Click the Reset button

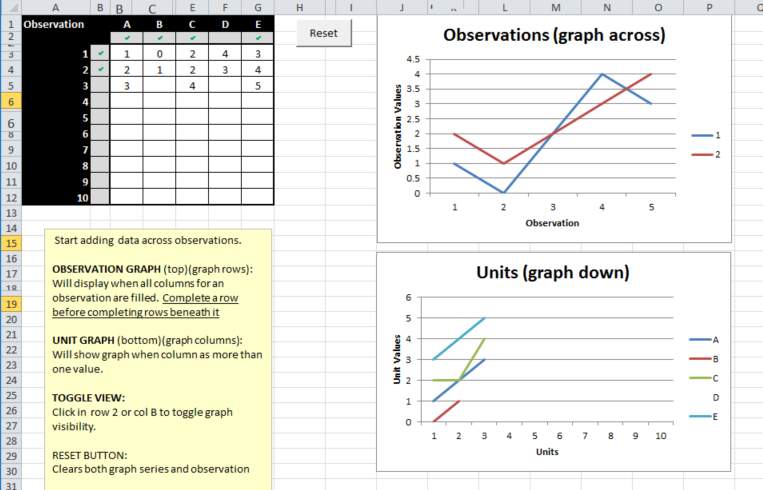pyautogui.click(x=324, y=33)
